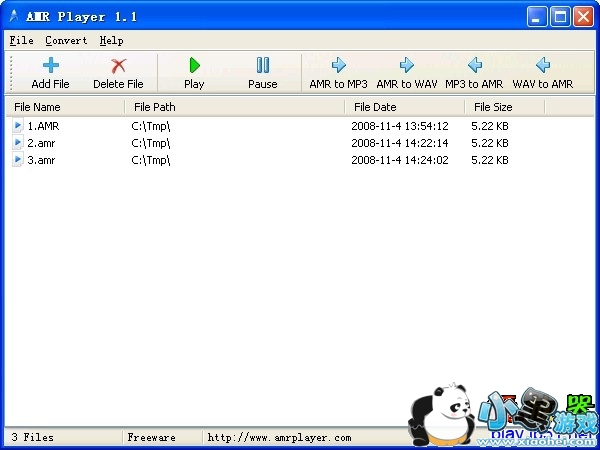
Task: Click the Add File plus icon
Action: click(50, 66)
